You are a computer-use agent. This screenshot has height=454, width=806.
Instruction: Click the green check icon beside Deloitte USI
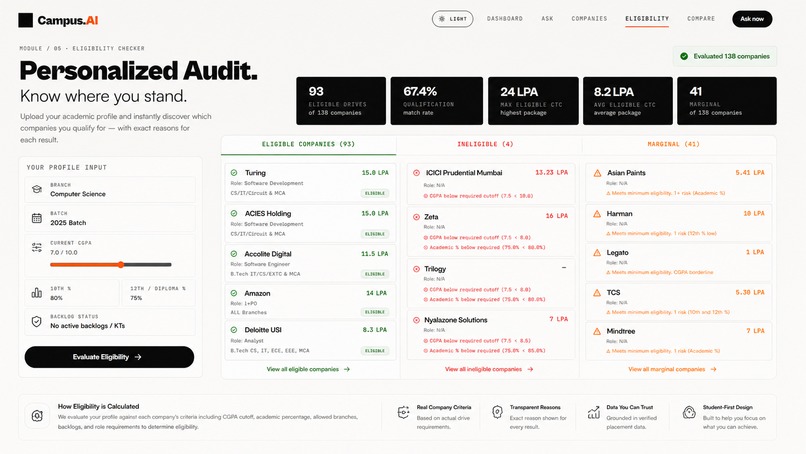(234, 330)
